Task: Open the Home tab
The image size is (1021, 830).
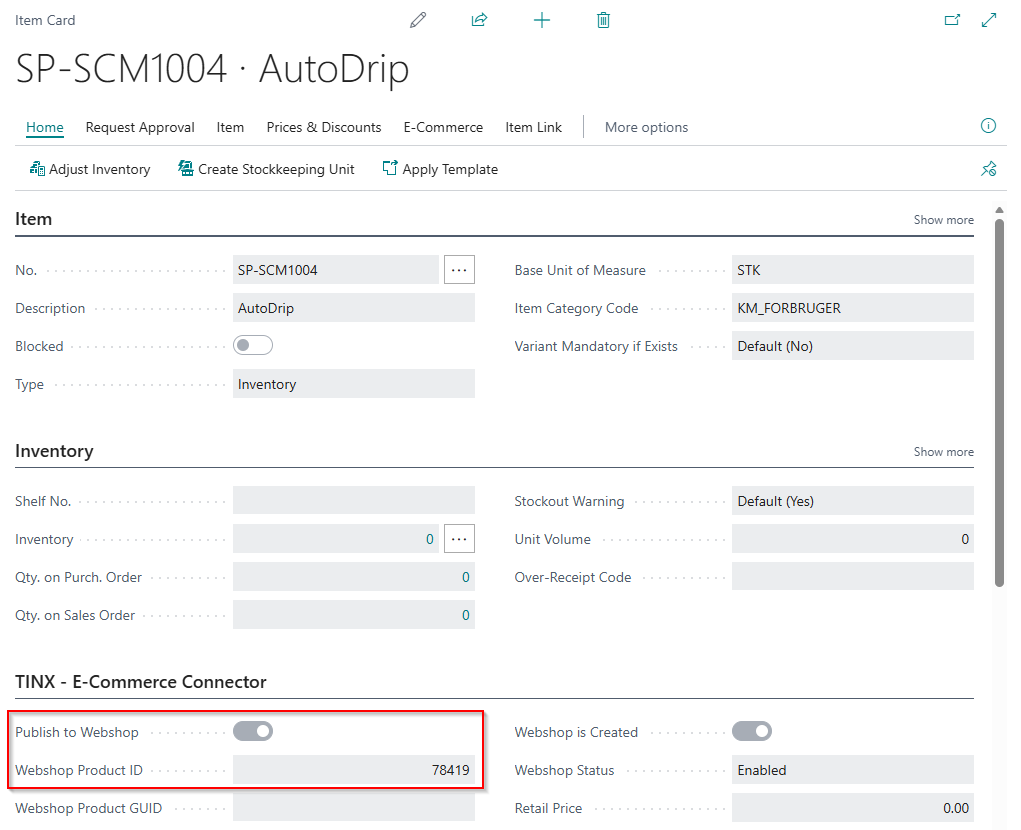Action: [45, 127]
